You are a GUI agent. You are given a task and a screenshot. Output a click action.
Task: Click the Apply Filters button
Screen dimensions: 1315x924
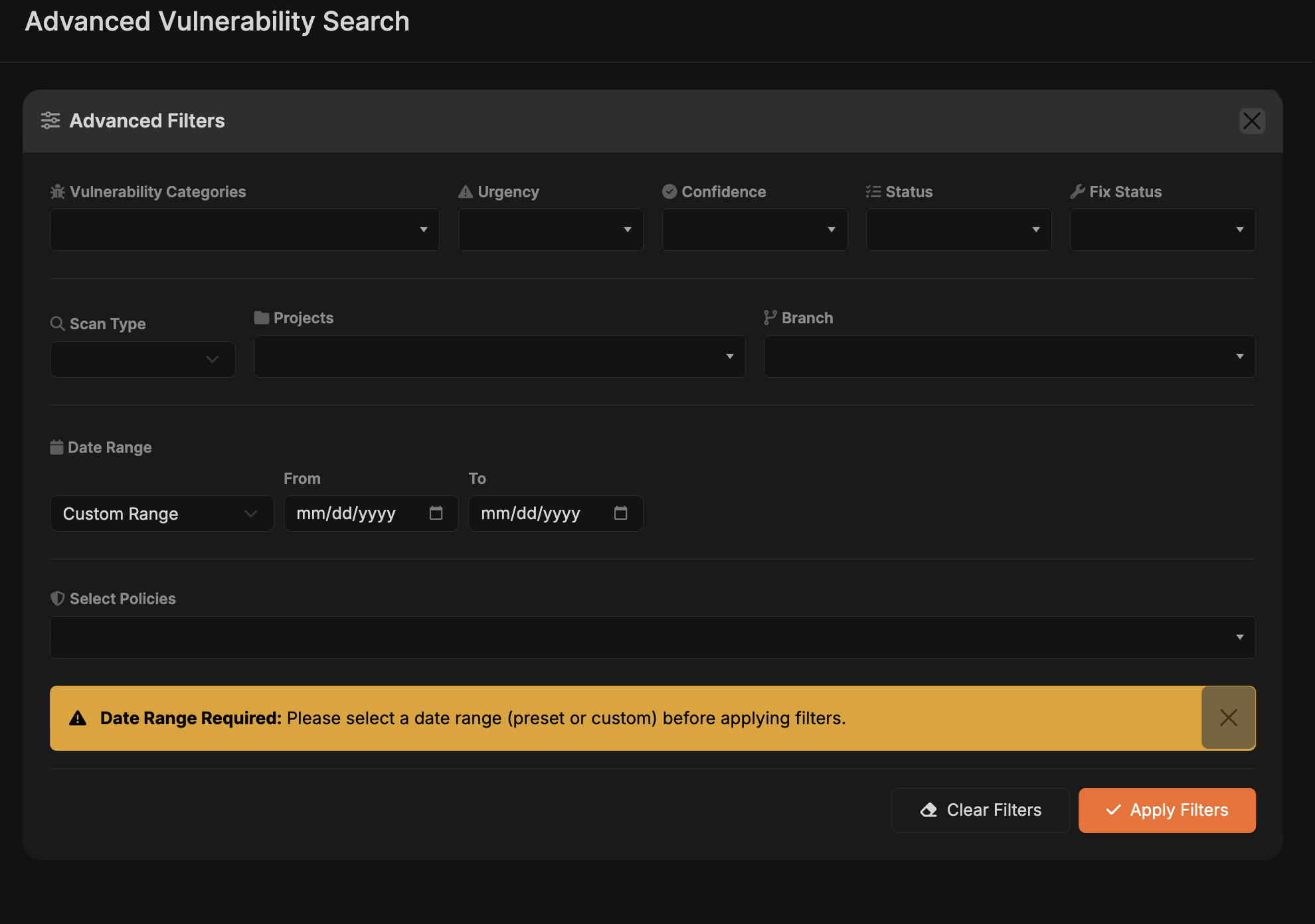1166,810
